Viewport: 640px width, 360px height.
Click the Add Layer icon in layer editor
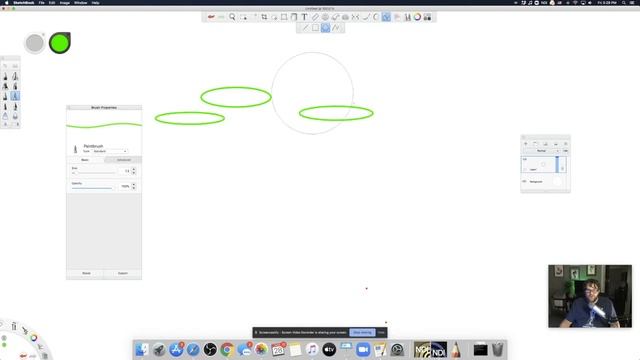[526, 144]
